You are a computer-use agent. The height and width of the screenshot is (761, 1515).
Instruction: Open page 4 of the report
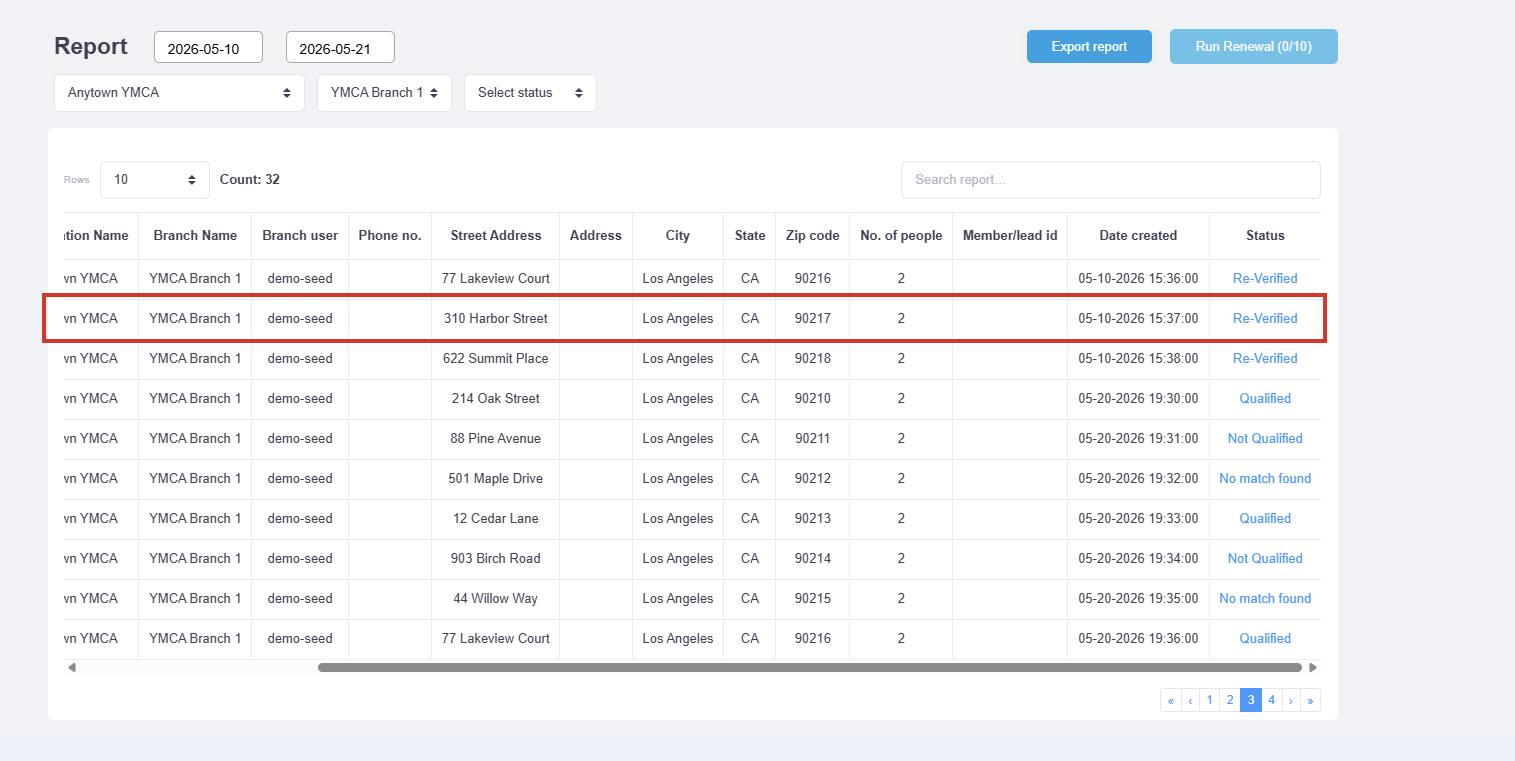pos(1272,700)
